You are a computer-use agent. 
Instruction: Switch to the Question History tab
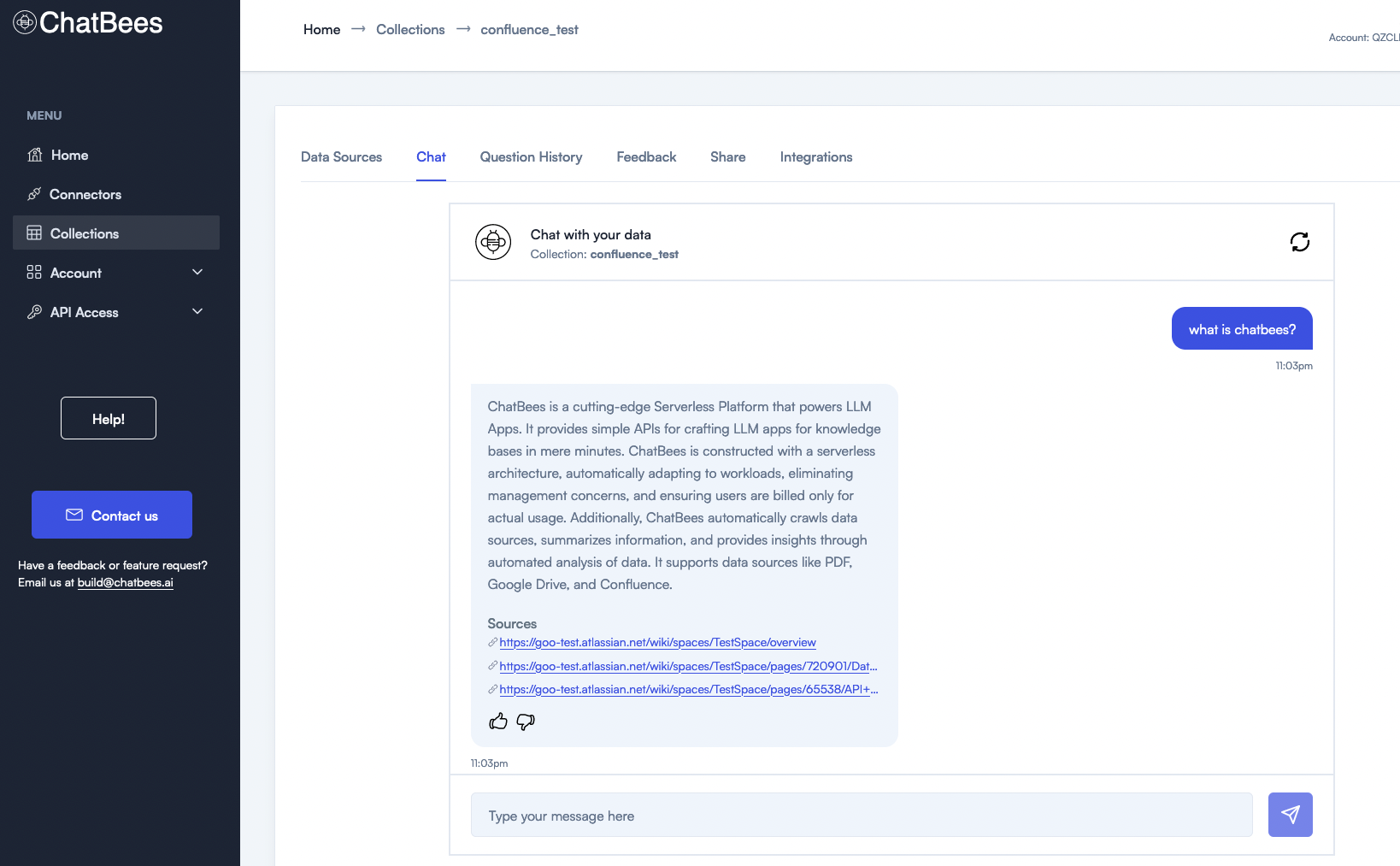click(x=531, y=157)
